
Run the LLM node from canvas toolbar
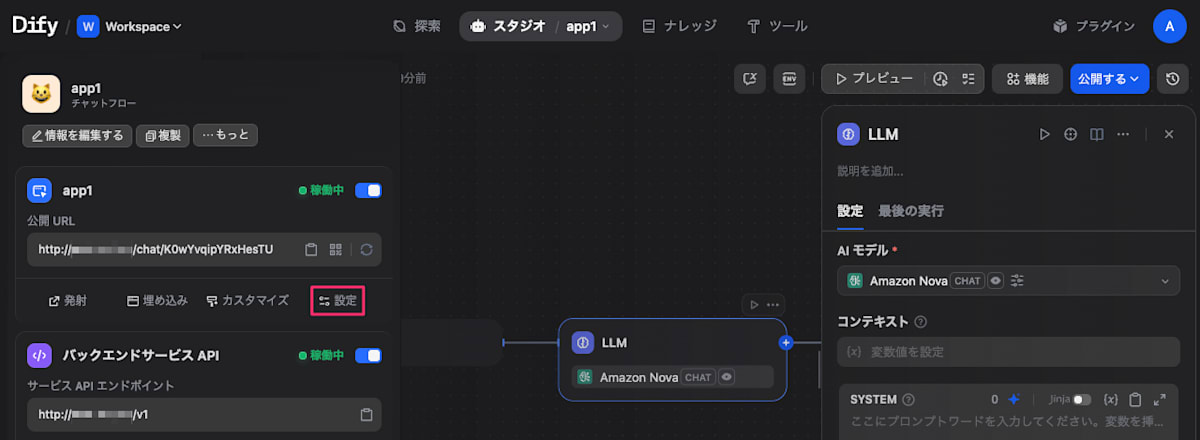pos(755,304)
